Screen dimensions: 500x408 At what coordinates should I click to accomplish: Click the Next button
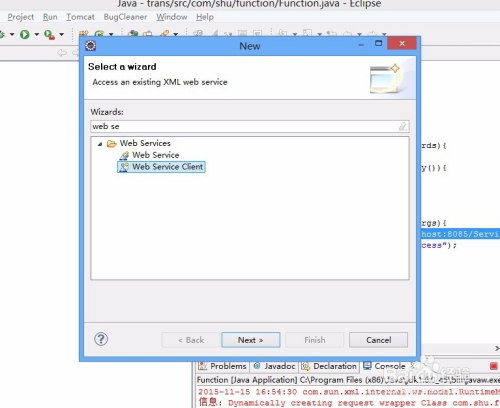click(251, 340)
